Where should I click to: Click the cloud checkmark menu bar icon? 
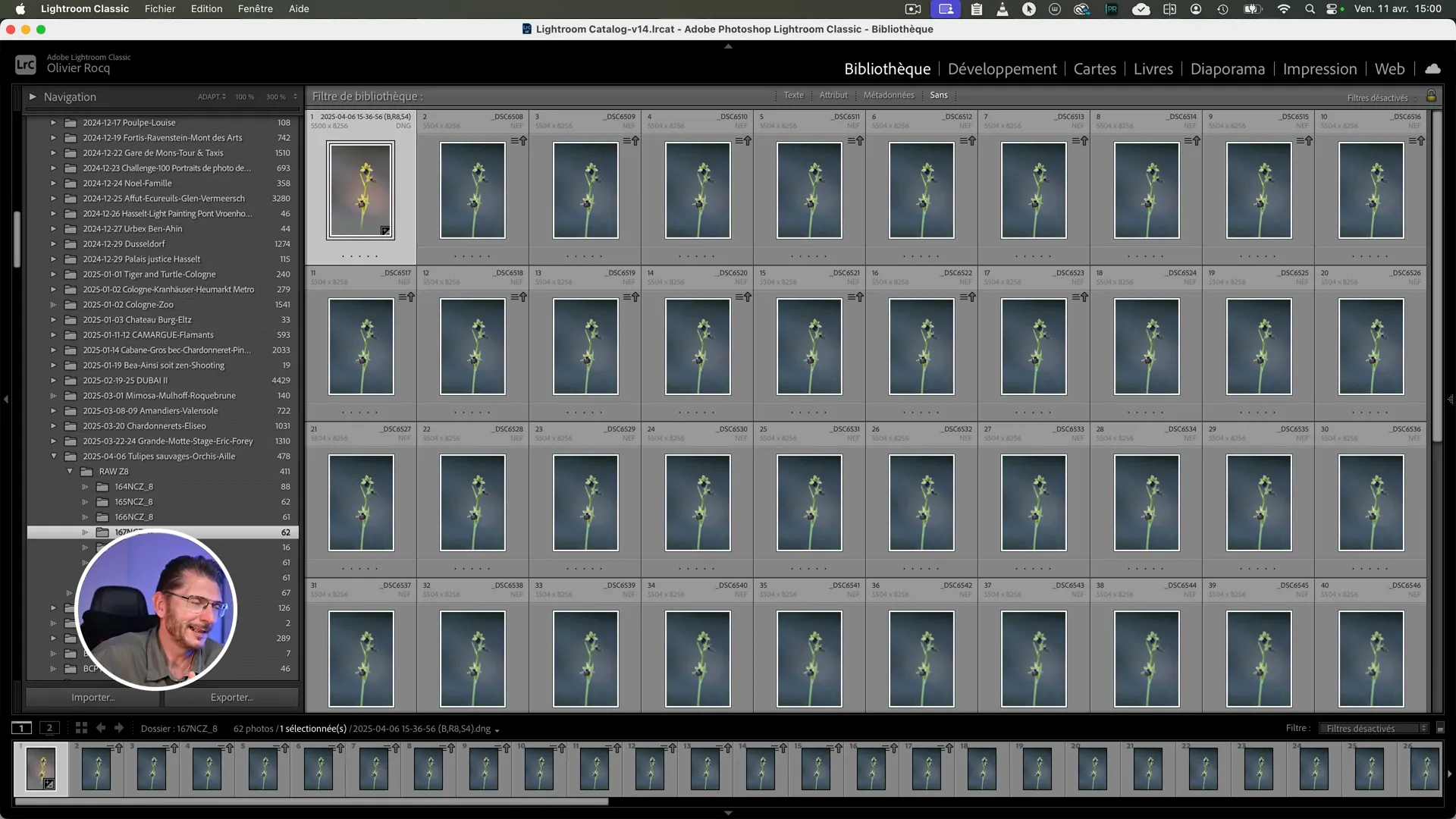click(x=1141, y=9)
